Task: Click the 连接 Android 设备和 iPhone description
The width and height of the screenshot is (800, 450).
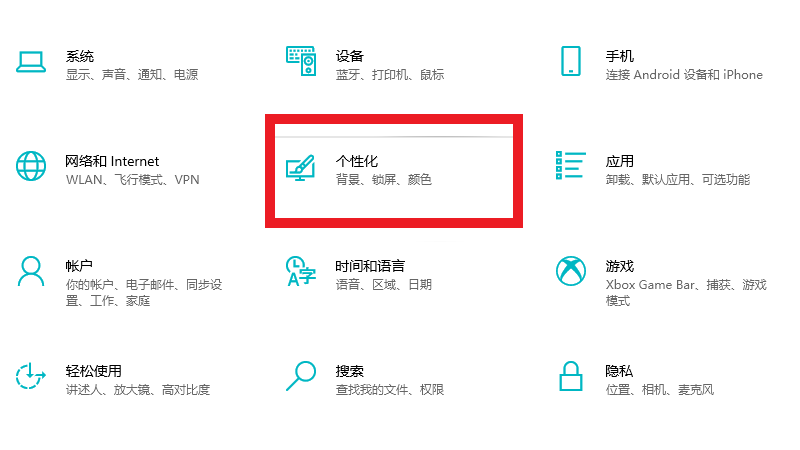Action: click(x=684, y=75)
